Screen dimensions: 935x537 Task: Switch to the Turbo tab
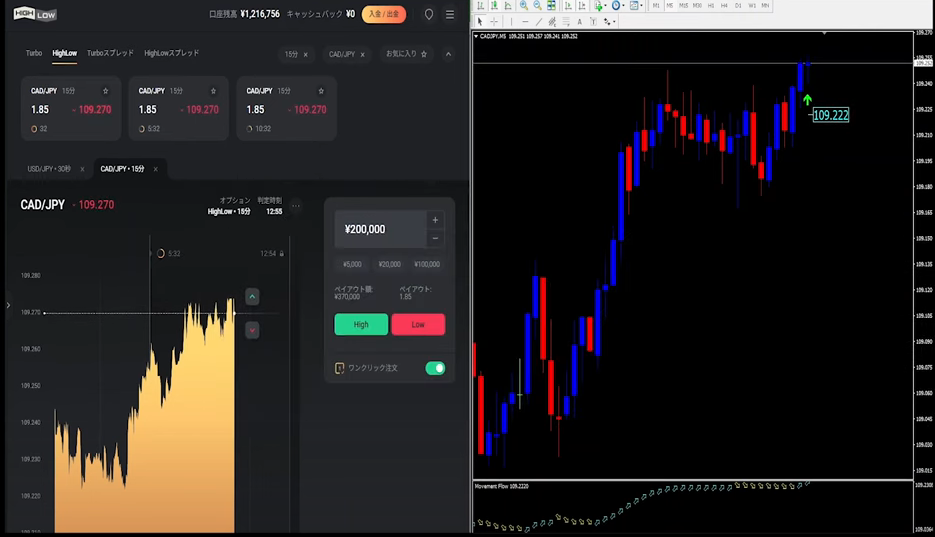(33, 53)
